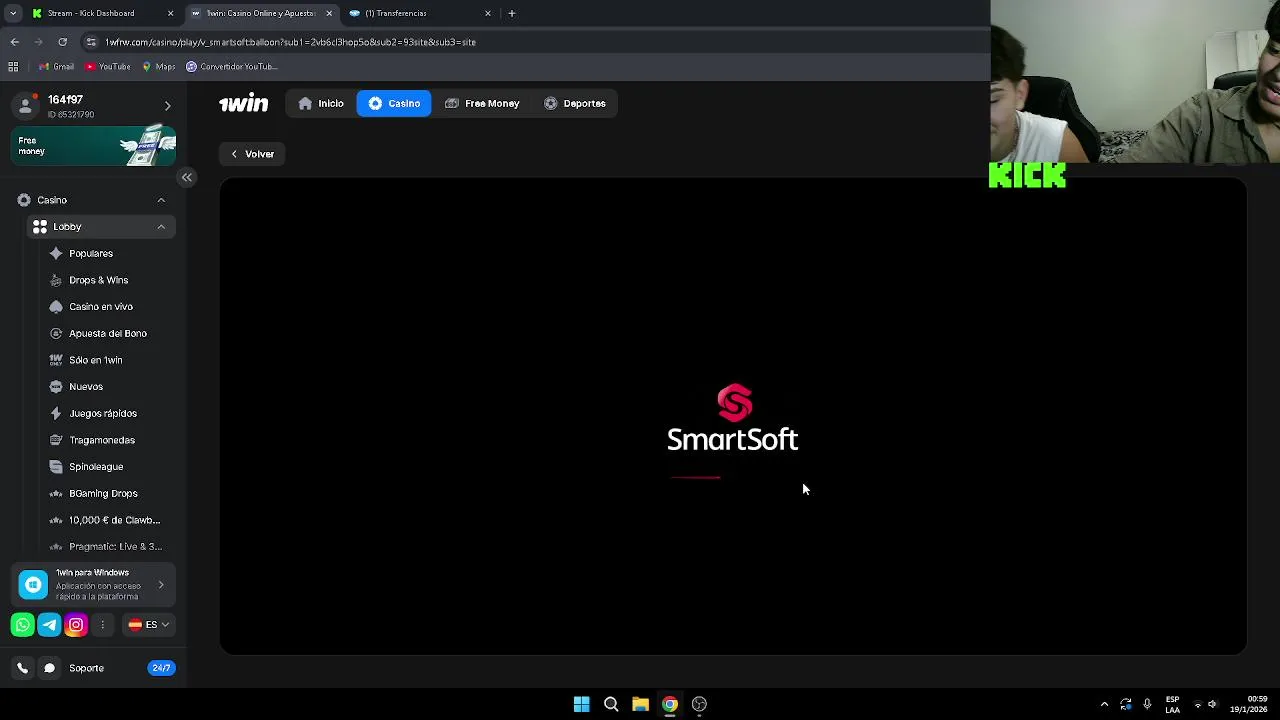1280x720 pixels.
Task: Click the site info icon in address bar
Action: tap(91, 42)
